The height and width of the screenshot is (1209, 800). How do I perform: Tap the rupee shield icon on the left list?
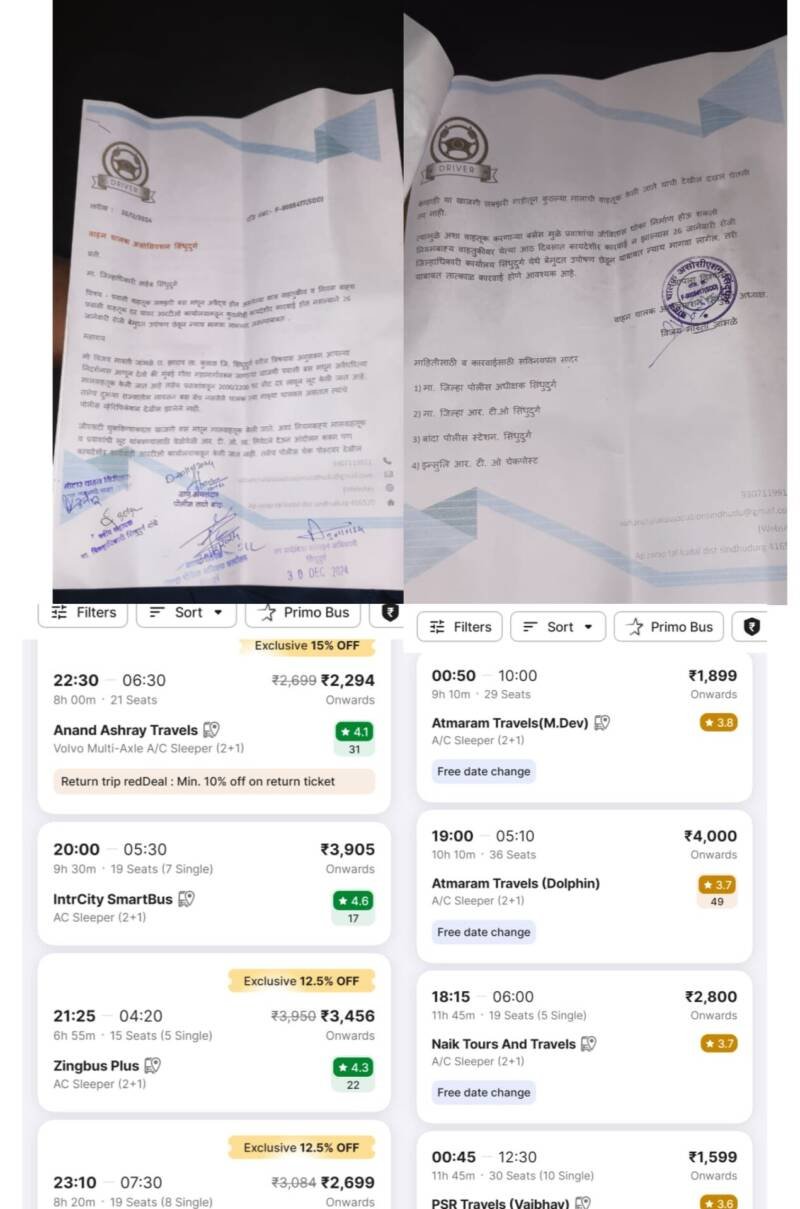click(x=390, y=612)
